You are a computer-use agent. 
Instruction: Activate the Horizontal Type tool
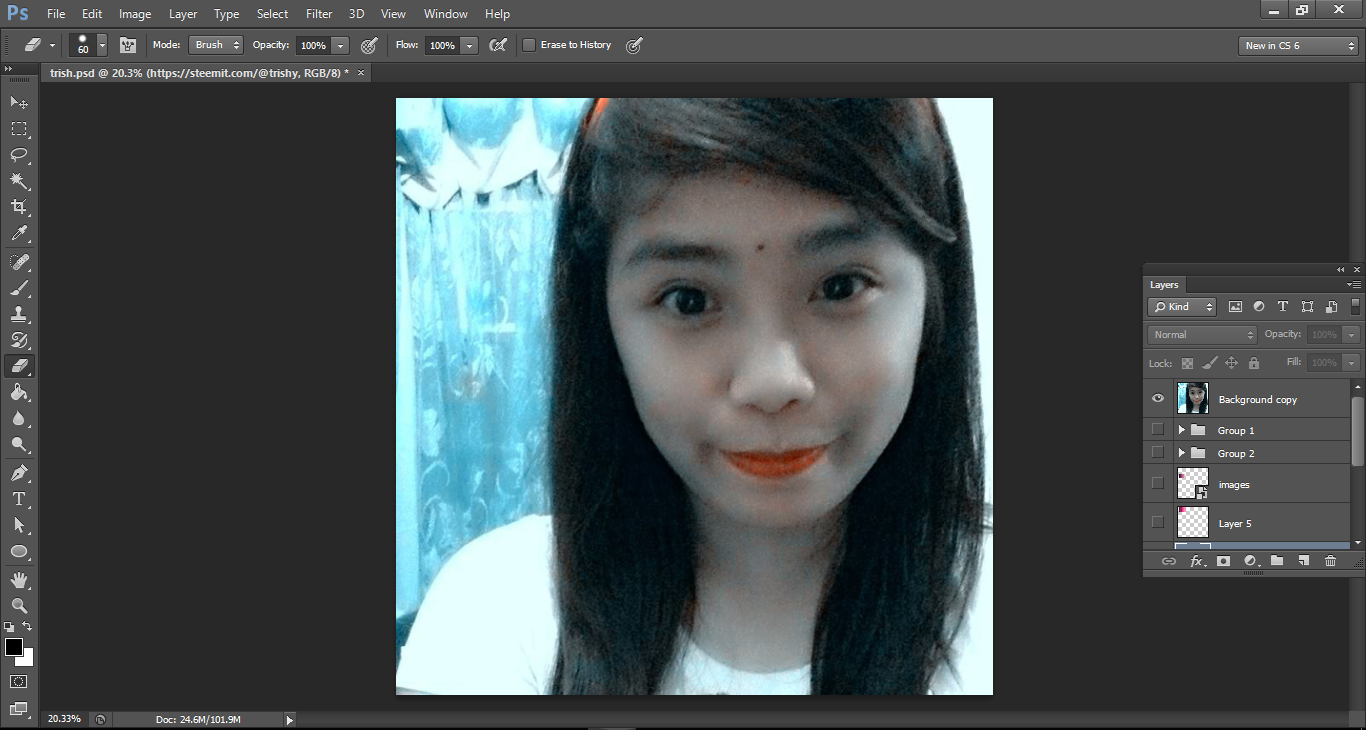point(19,499)
